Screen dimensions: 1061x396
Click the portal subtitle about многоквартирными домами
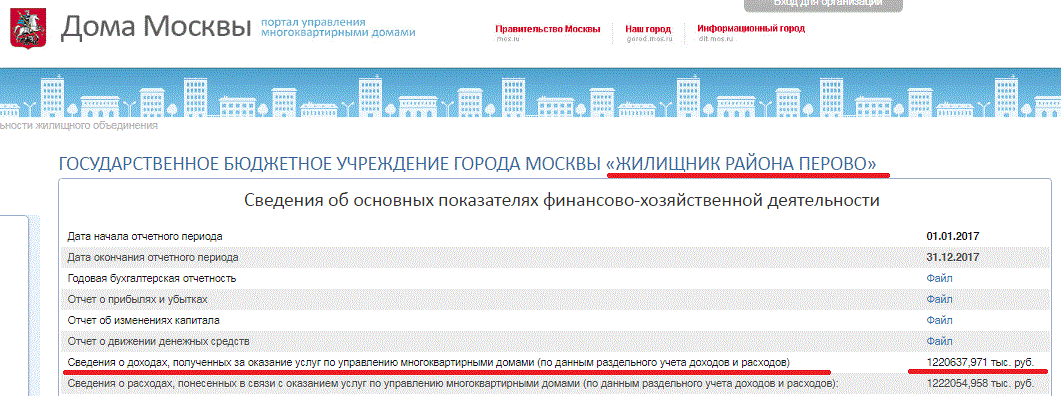[338, 27]
